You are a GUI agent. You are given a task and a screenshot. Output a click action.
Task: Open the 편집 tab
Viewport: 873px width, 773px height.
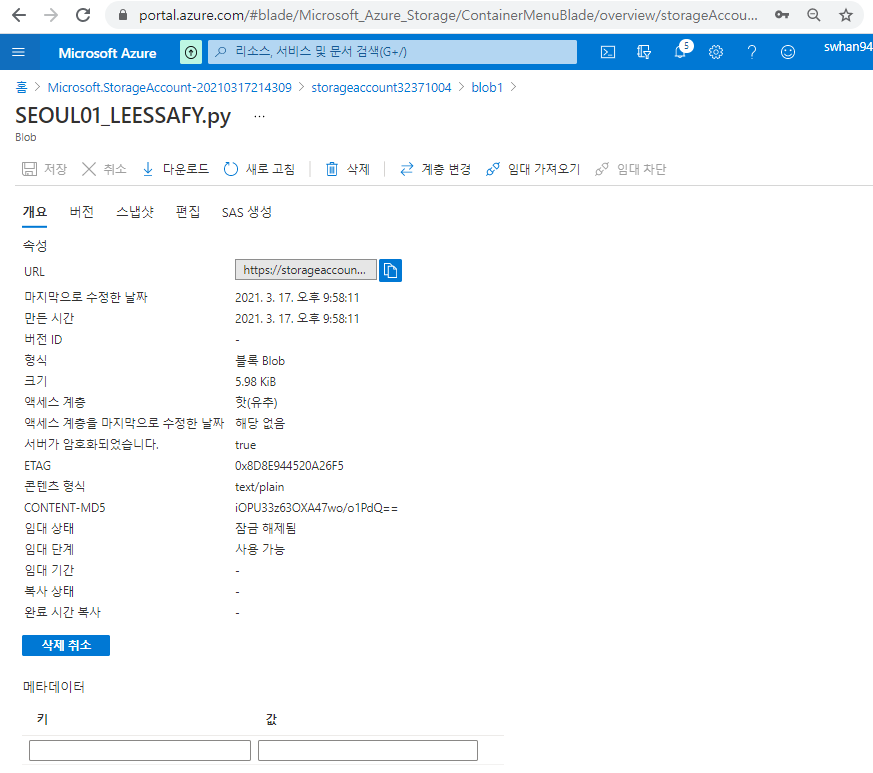[188, 212]
